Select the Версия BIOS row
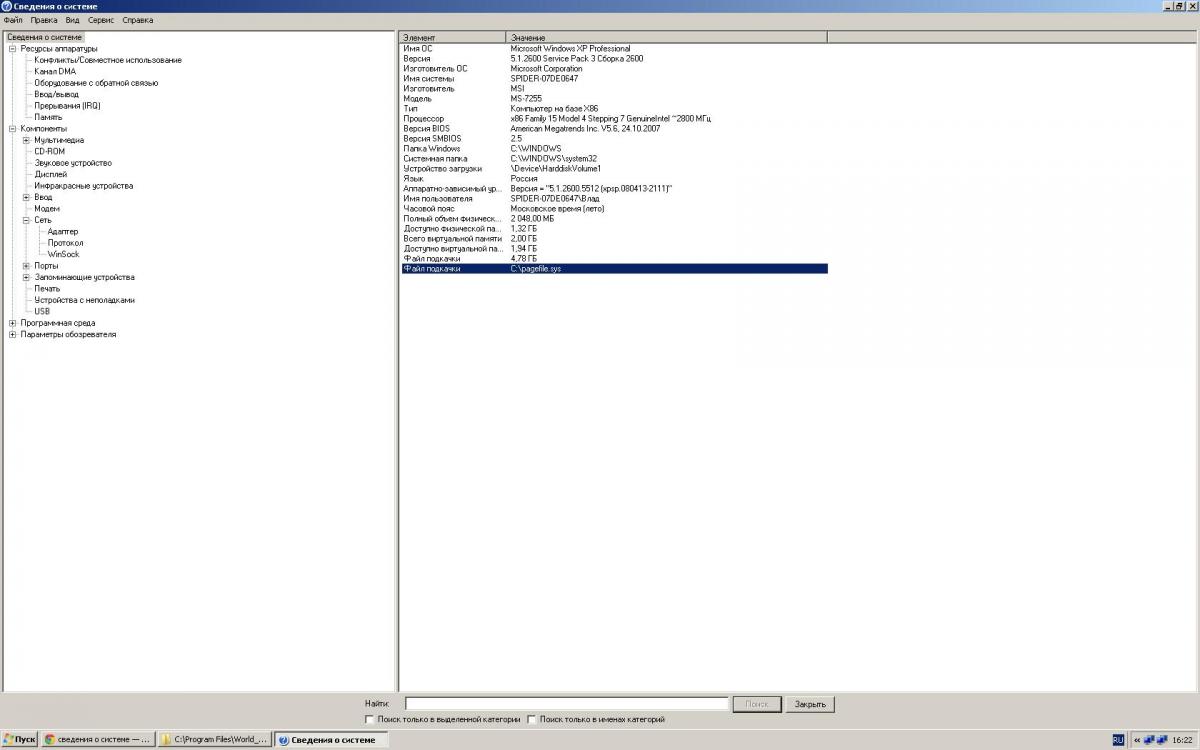1200x750 pixels. point(614,129)
